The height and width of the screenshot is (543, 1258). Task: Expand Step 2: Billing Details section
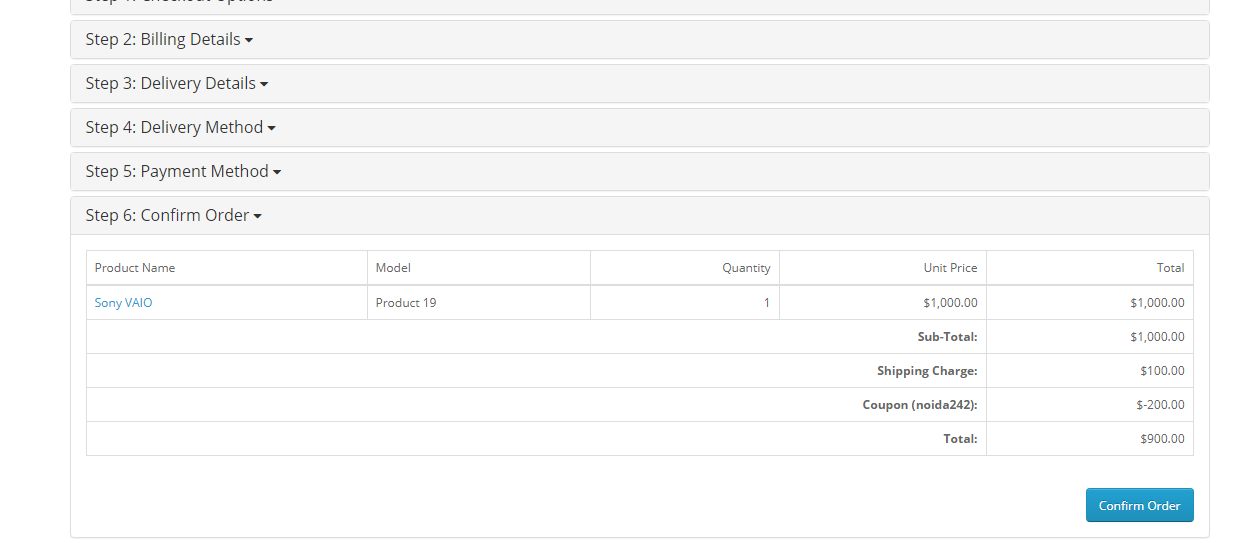click(x=169, y=39)
